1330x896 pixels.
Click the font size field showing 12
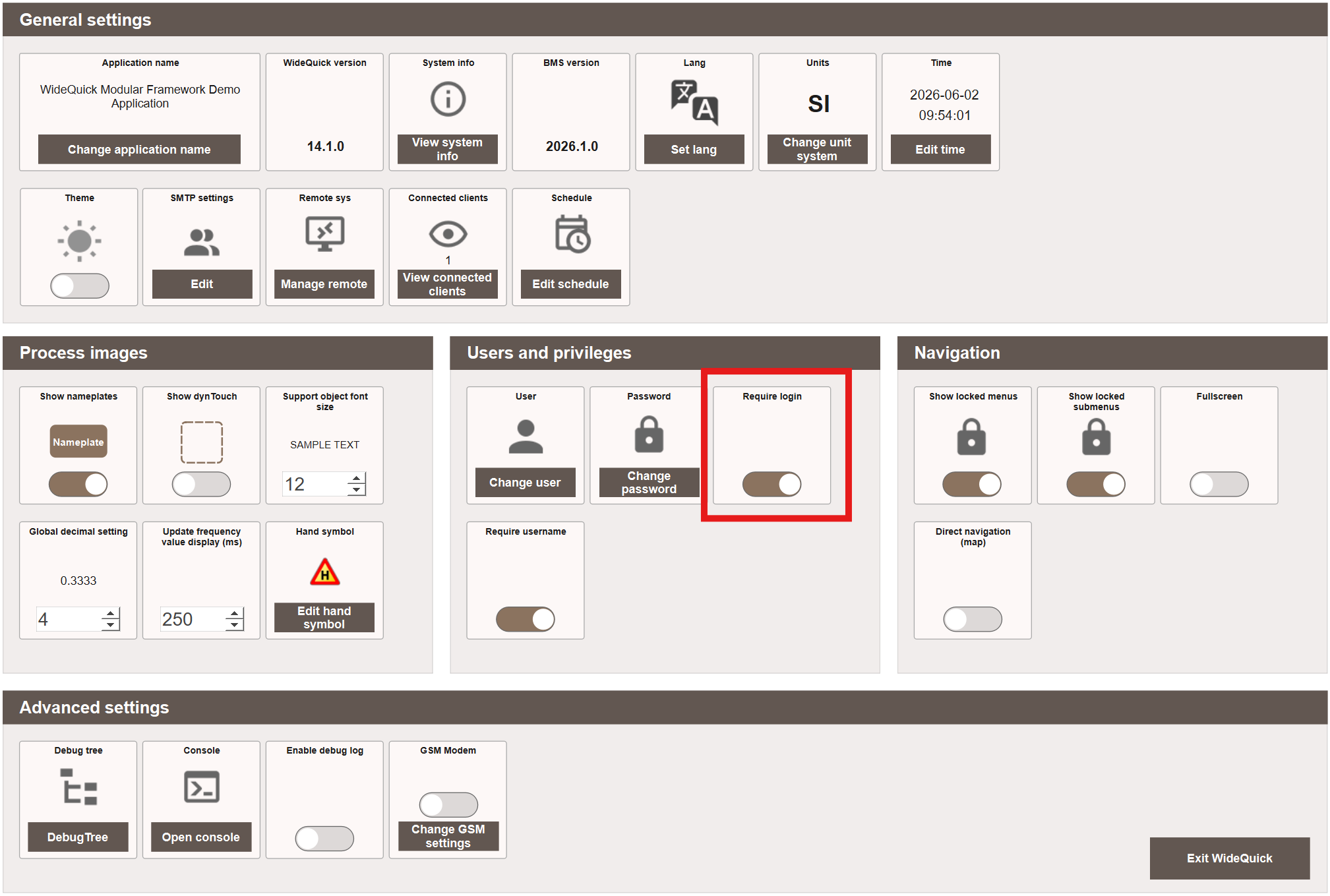click(315, 484)
